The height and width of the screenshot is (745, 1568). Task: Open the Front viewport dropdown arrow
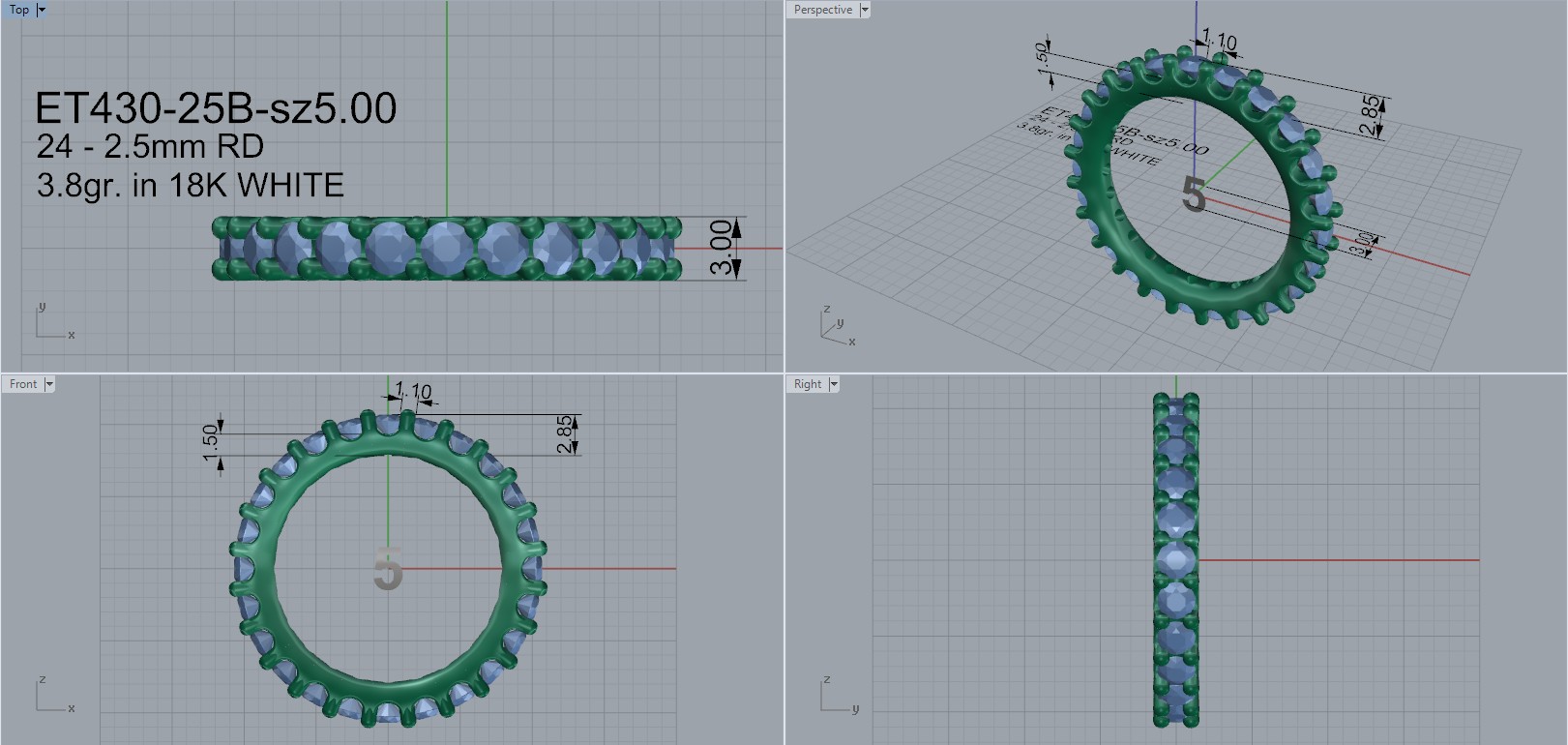pyautogui.click(x=49, y=384)
